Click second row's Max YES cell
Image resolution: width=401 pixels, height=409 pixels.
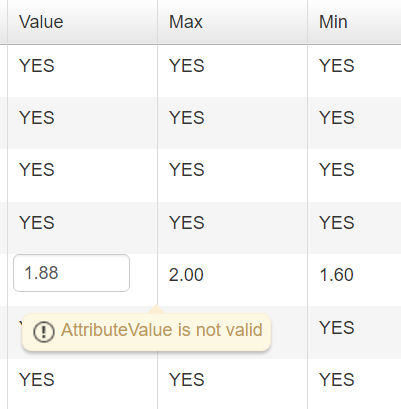coord(232,123)
